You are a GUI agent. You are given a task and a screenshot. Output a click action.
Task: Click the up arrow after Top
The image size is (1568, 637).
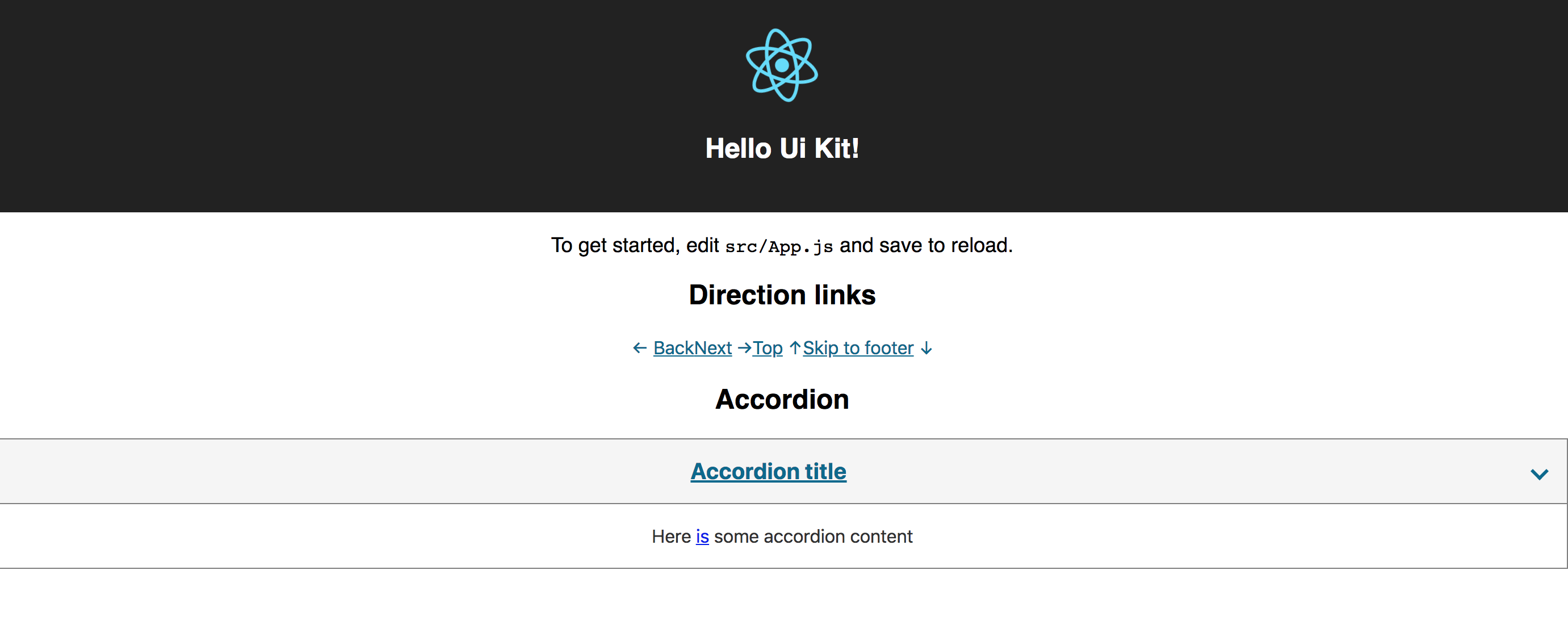click(x=794, y=347)
